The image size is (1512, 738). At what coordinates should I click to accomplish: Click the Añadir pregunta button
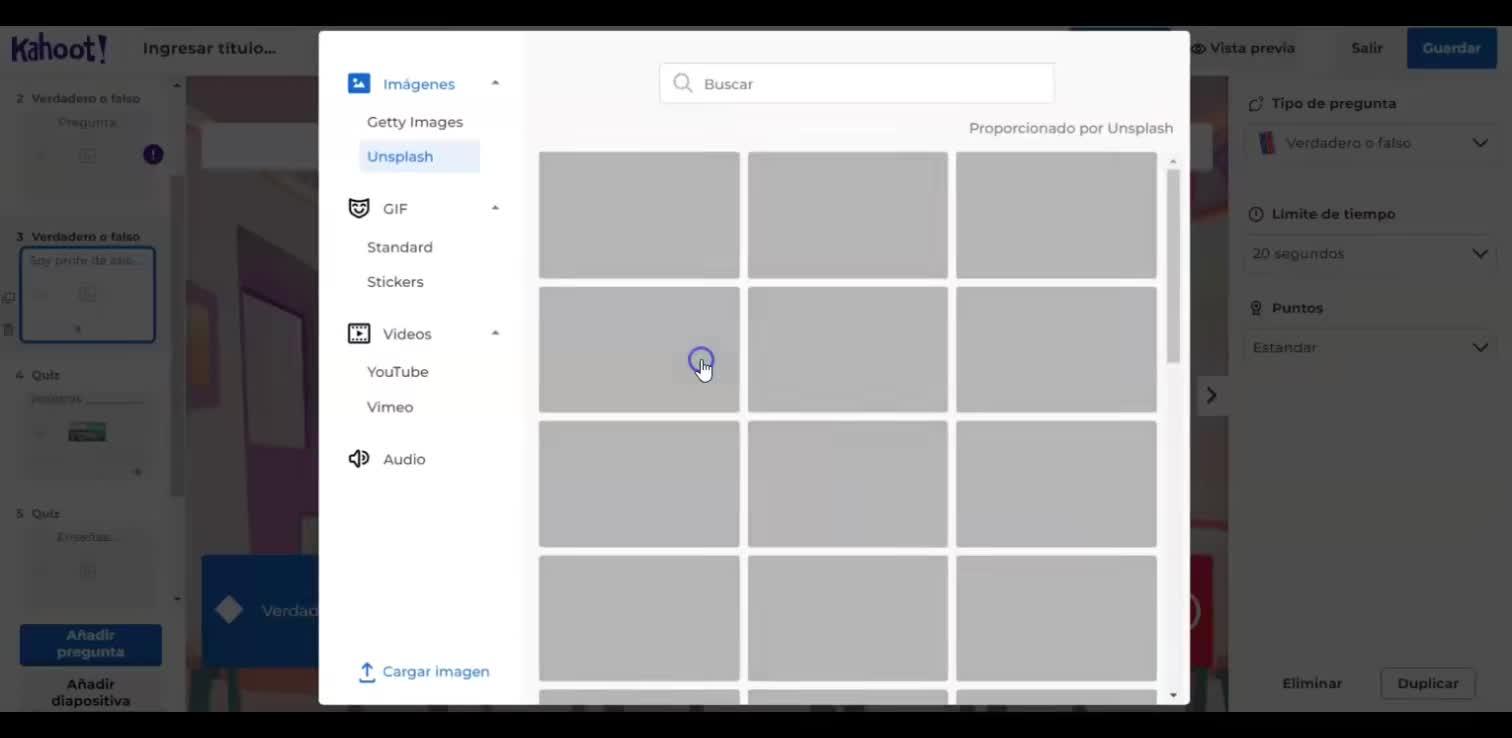(91, 644)
